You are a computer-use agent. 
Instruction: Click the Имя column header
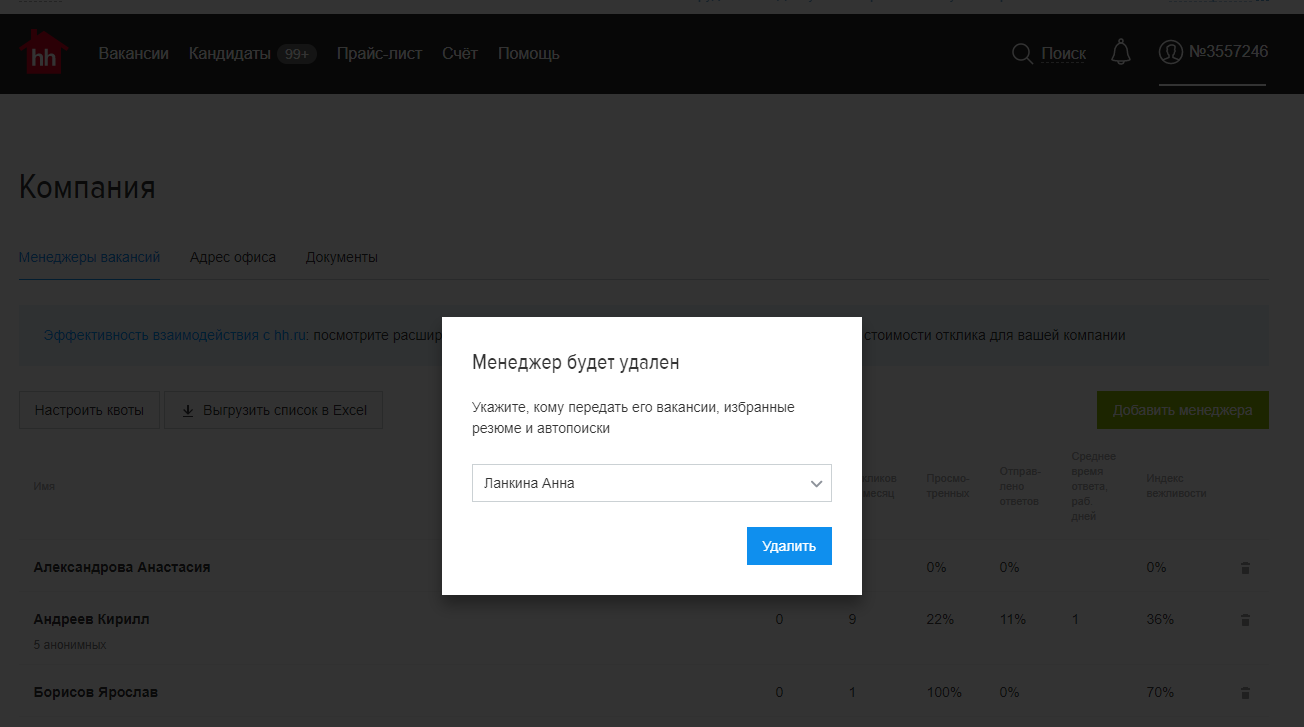(44, 486)
